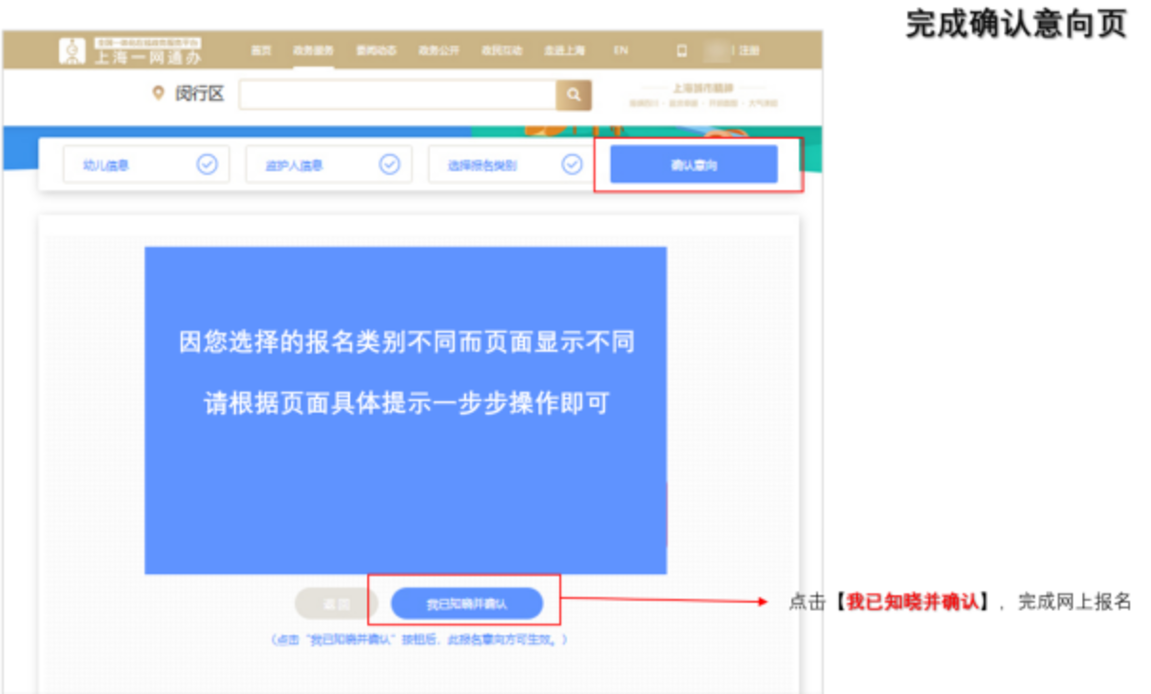
Task: Open the 首页 menu item
Action: click(x=262, y=48)
